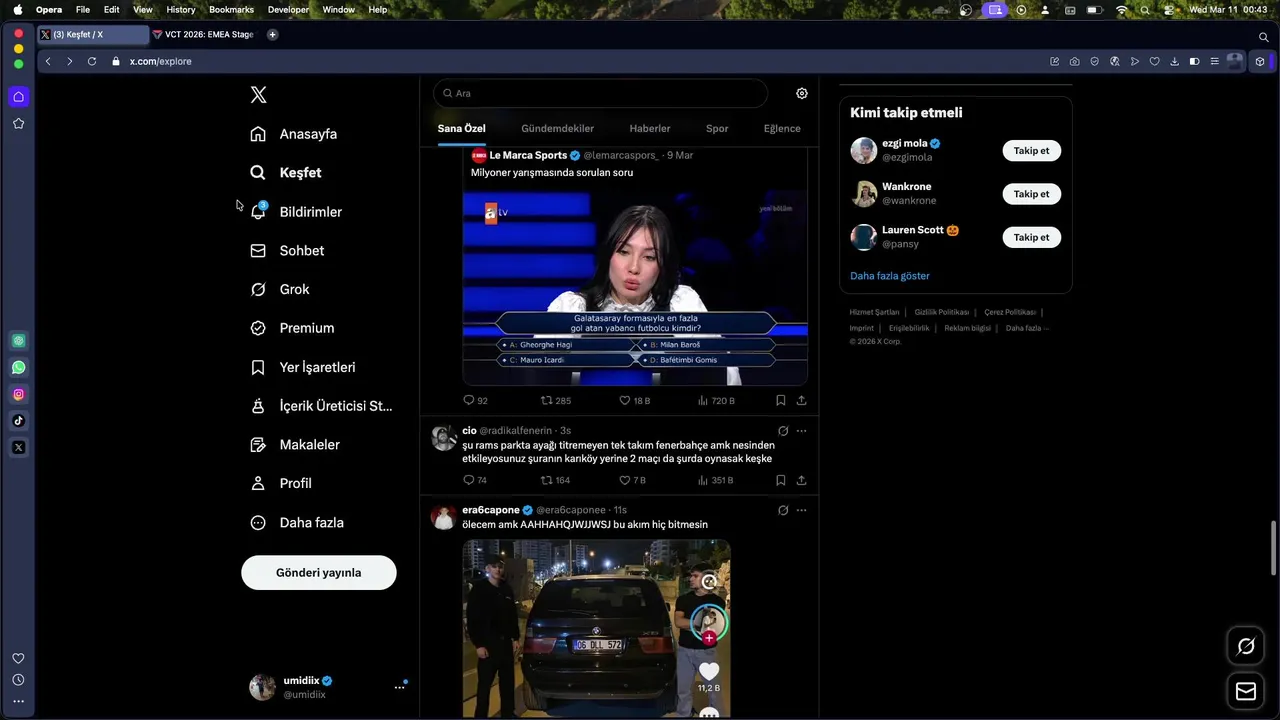Repost cio post

coord(555,480)
